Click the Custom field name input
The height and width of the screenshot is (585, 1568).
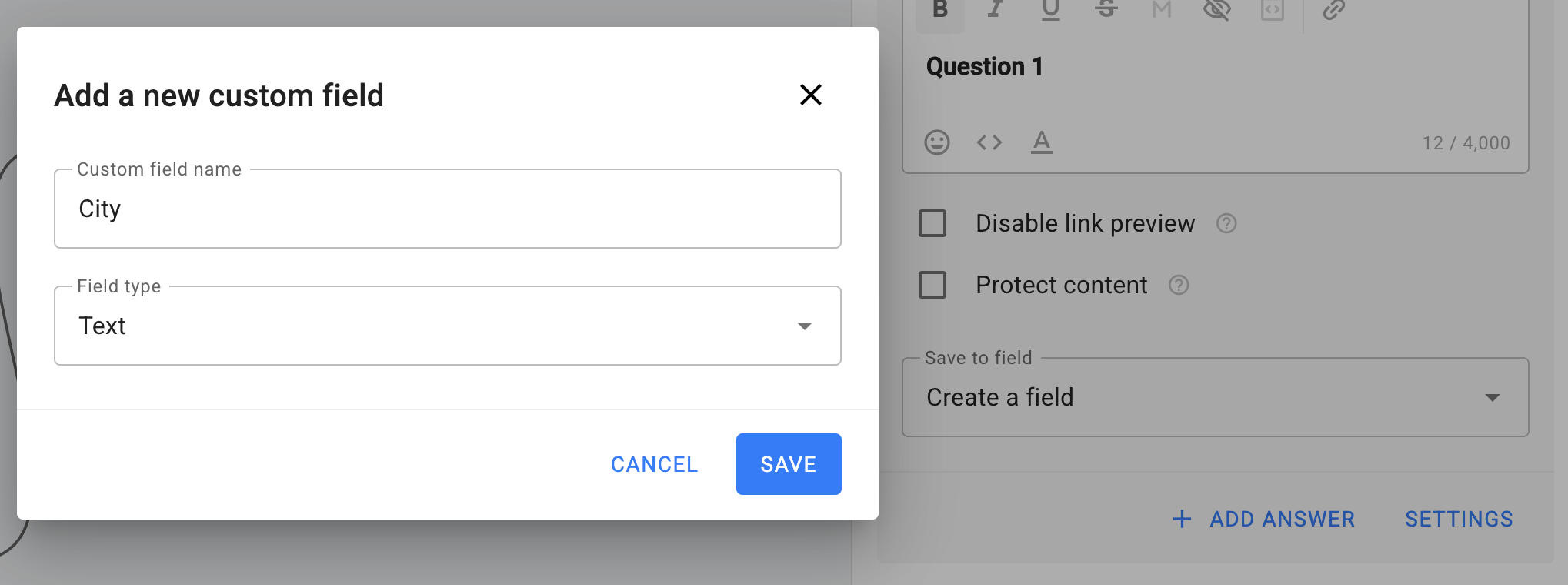[x=447, y=209]
